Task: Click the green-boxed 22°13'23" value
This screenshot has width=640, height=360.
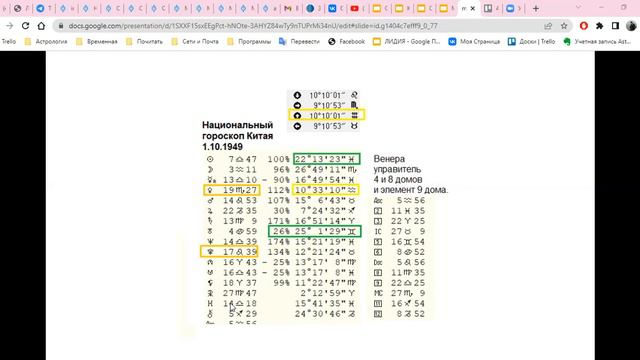Action: [327, 159]
